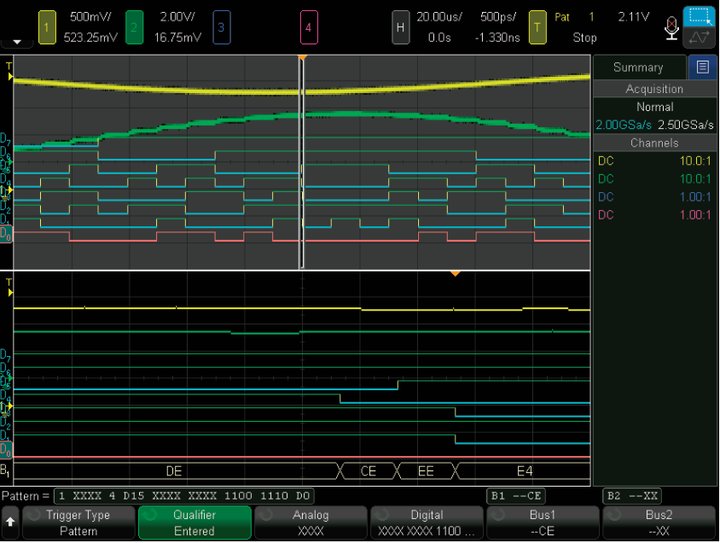Click the 10.0:1 probe ratio for channel 1

point(695,161)
